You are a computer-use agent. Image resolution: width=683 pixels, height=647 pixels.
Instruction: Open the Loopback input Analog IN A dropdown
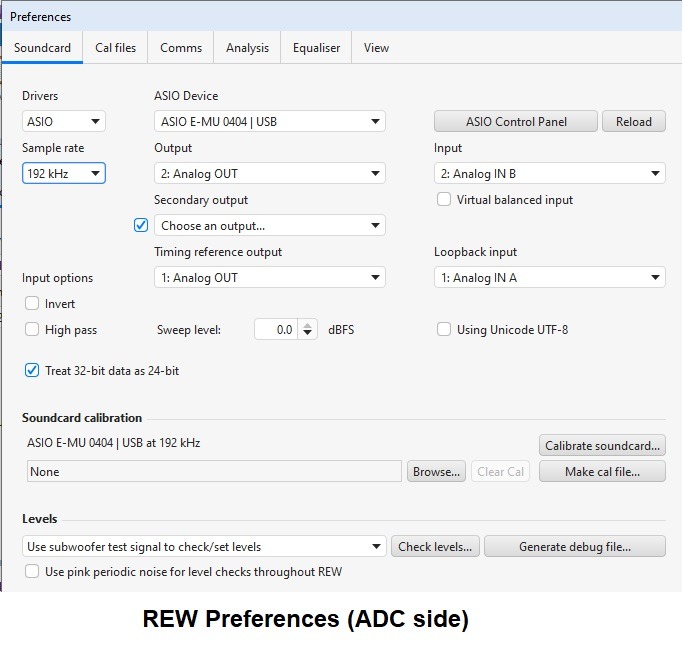pos(550,277)
